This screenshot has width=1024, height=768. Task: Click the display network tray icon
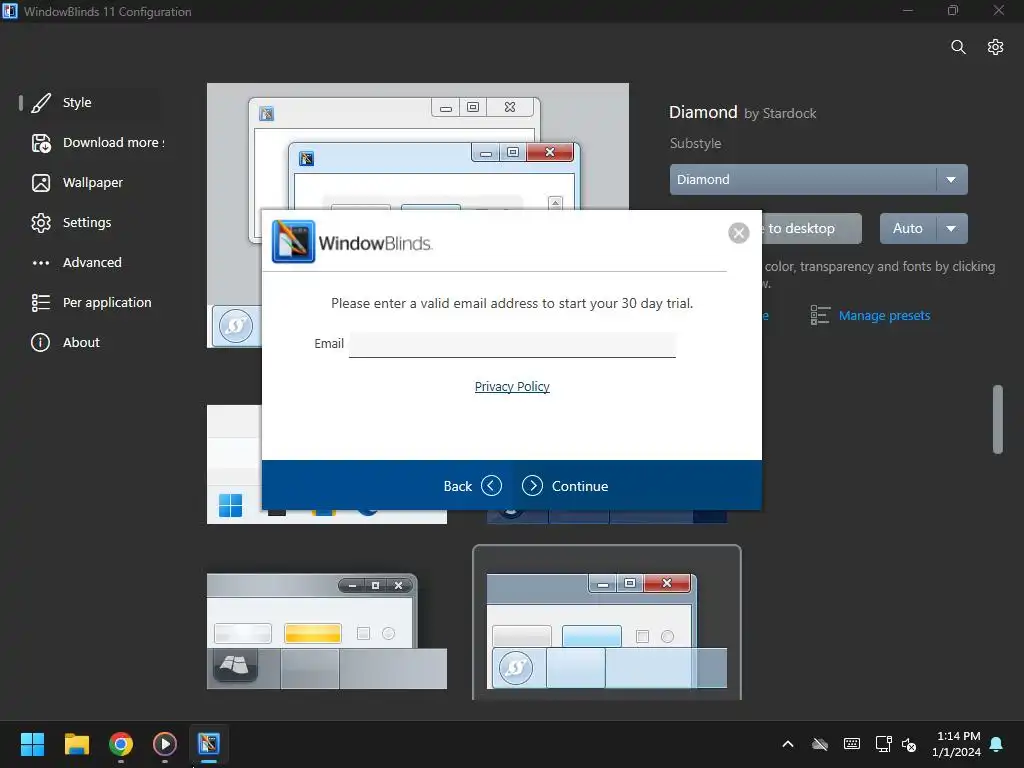[x=884, y=744]
